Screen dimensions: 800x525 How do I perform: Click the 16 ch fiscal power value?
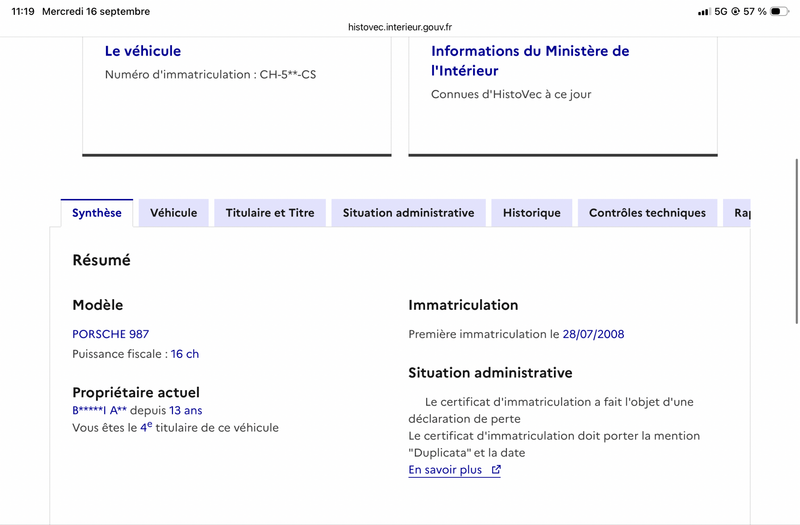(185, 354)
